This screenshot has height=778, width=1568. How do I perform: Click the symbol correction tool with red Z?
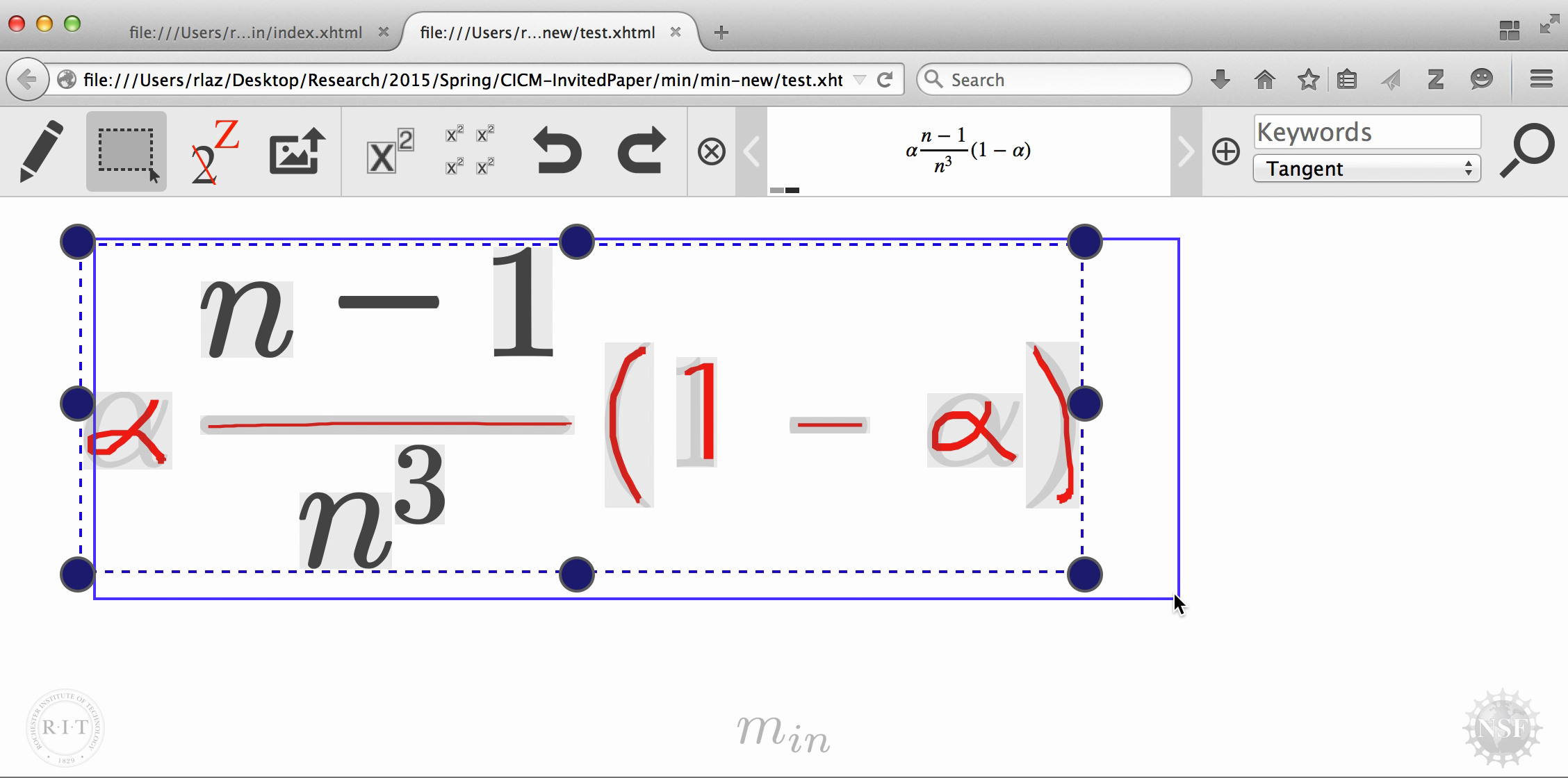coord(213,152)
